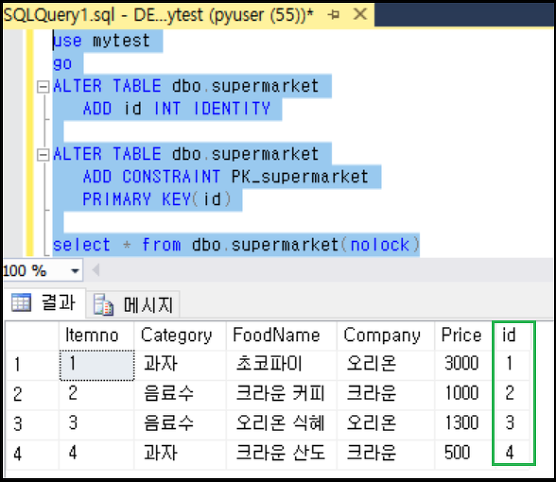The width and height of the screenshot is (556, 482).
Task: Close the SQLQuery1.sql query tab
Action: click(360, 15)
